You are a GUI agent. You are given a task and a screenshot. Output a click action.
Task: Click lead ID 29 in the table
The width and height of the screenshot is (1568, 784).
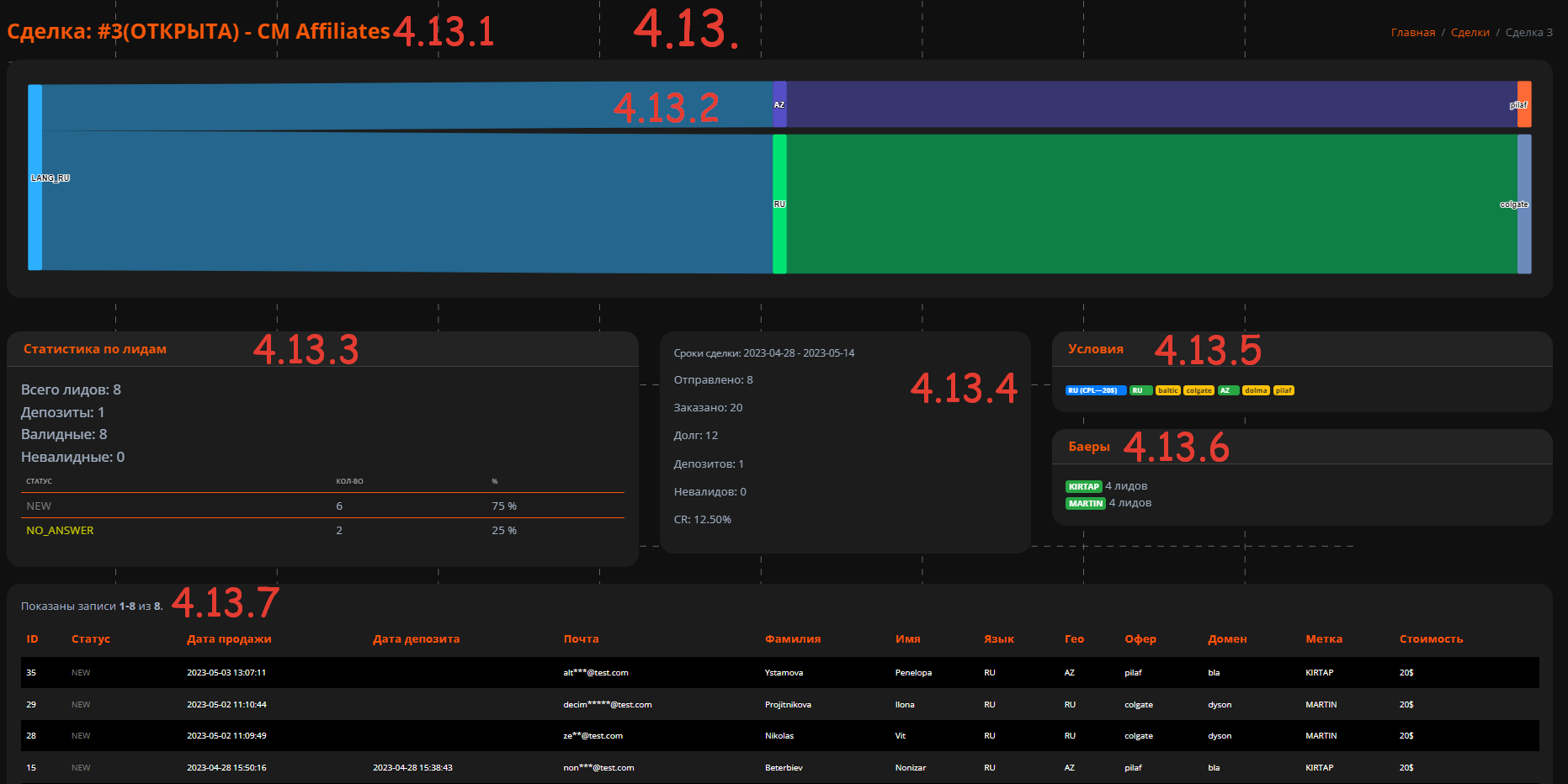31,705
